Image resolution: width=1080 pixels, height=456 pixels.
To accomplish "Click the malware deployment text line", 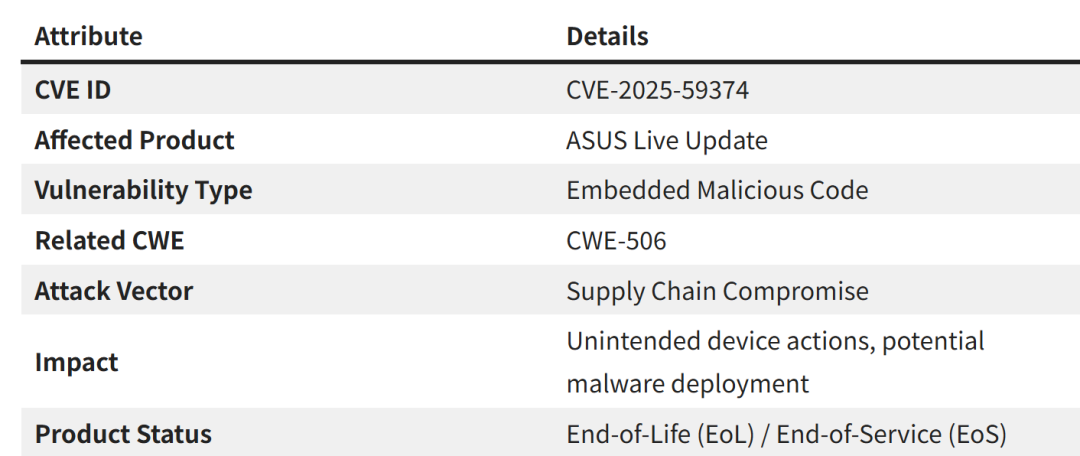I will pos(687,384).
